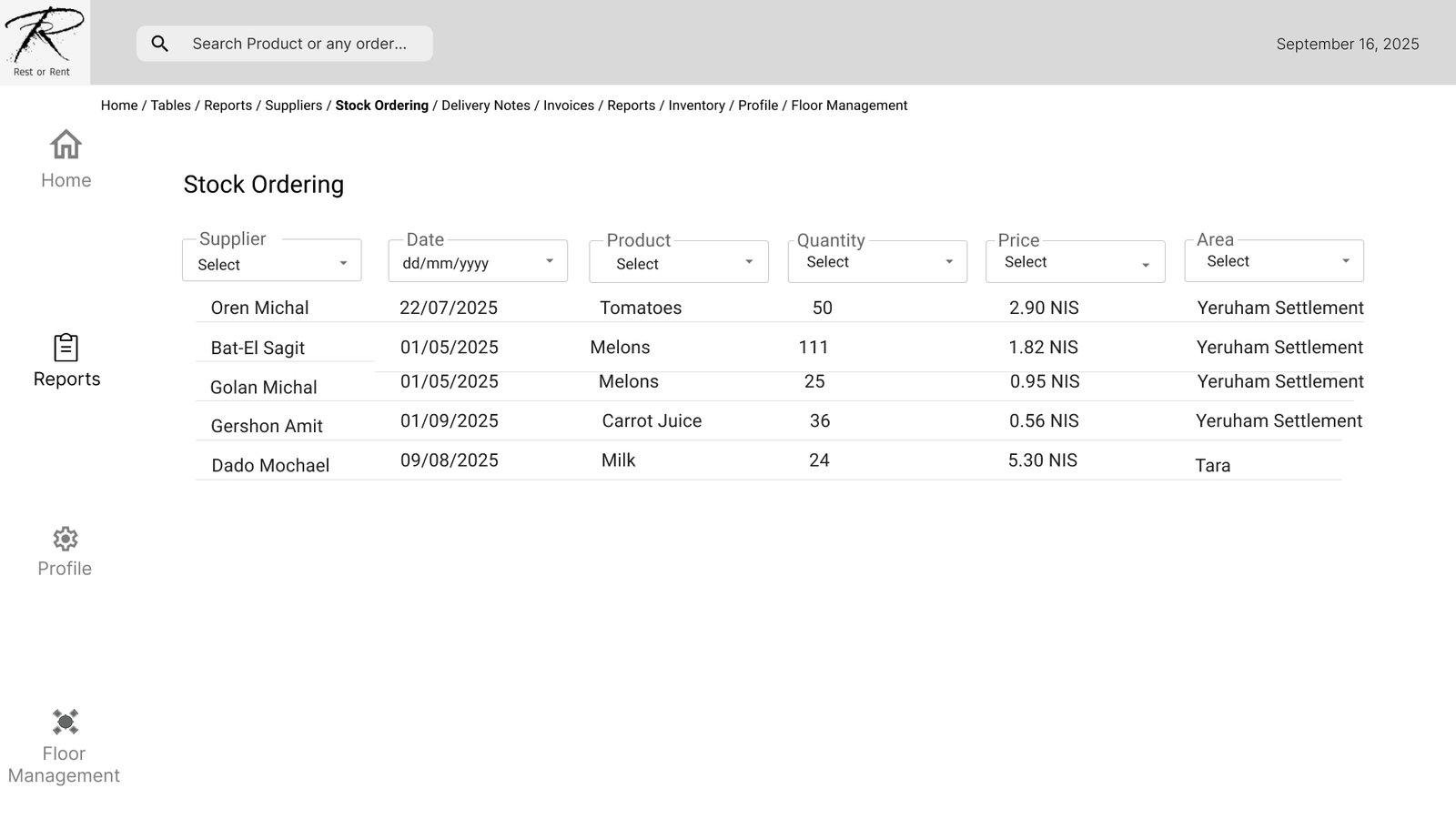Click the Rest or Rent logo
1456x819 pixels.
44,42
